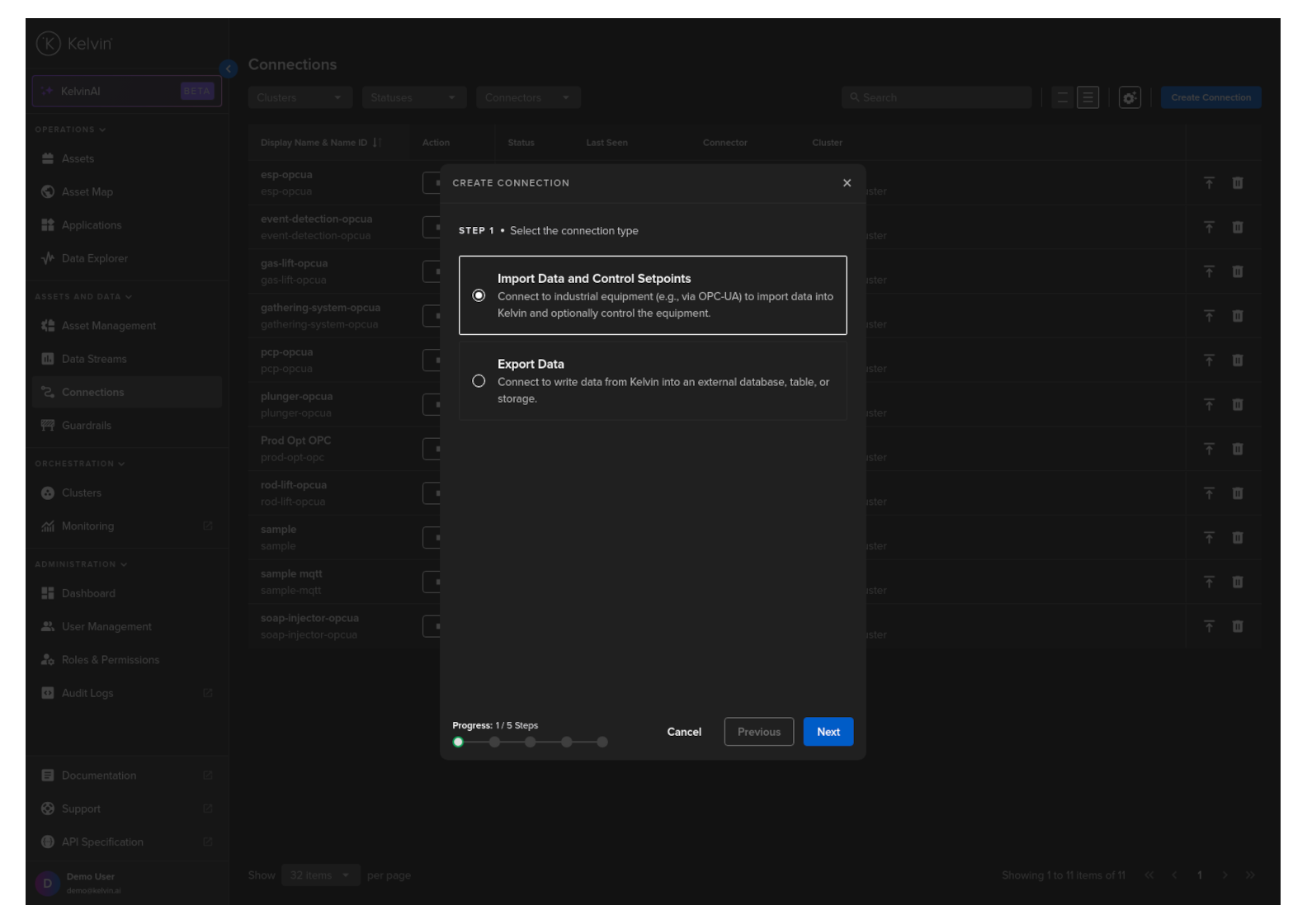This screenshot has height=924, width=1307.
Task: Select the Export Data radio option
Action: click(x=479, y=381)
